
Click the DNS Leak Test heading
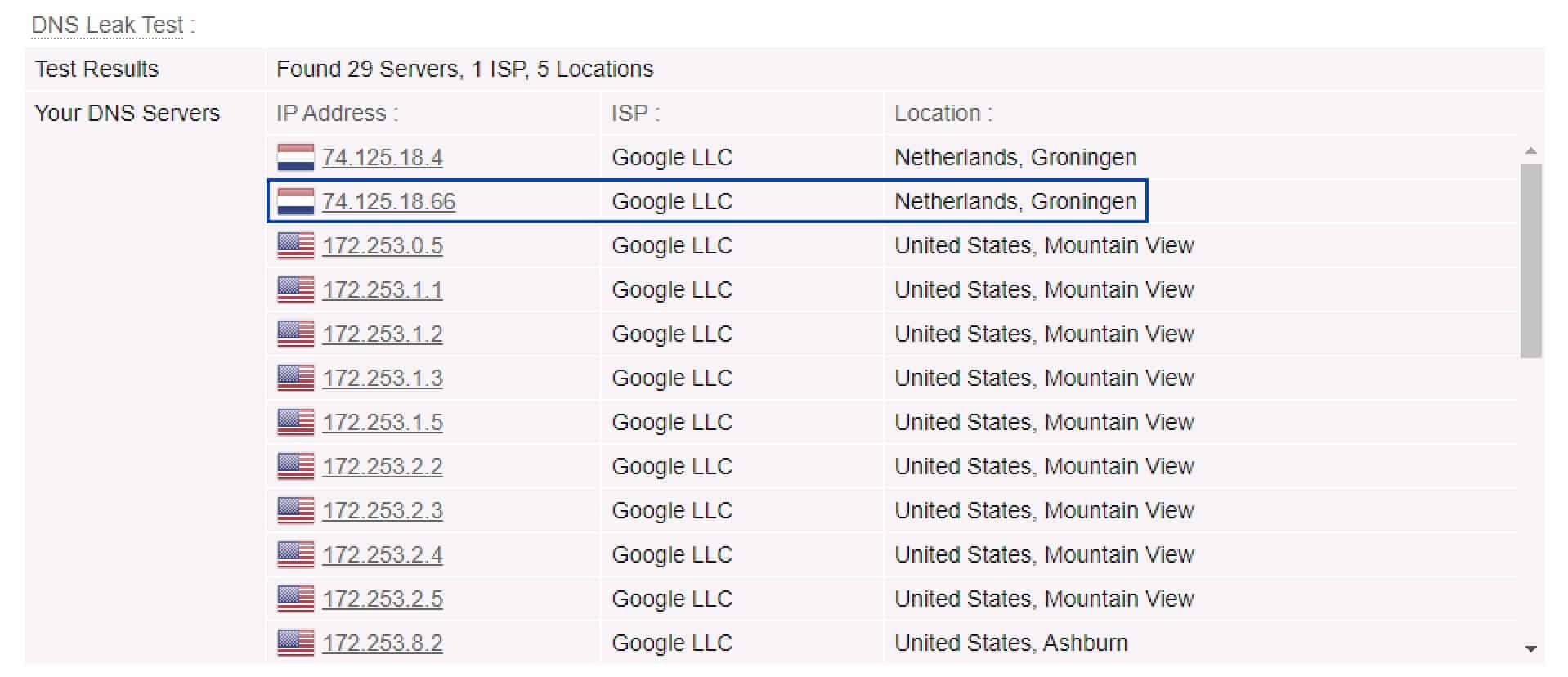coord(113,25)
